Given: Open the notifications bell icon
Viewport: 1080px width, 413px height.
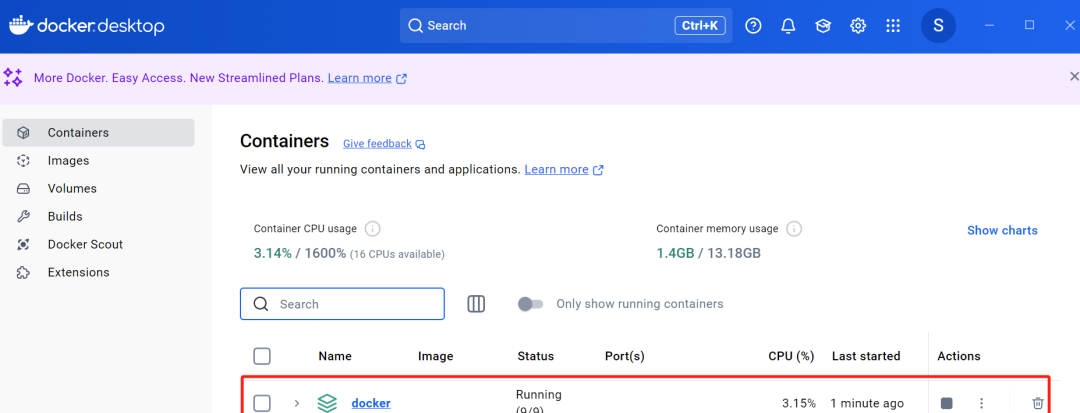Looking at the screenshot, I should point(788,25).
